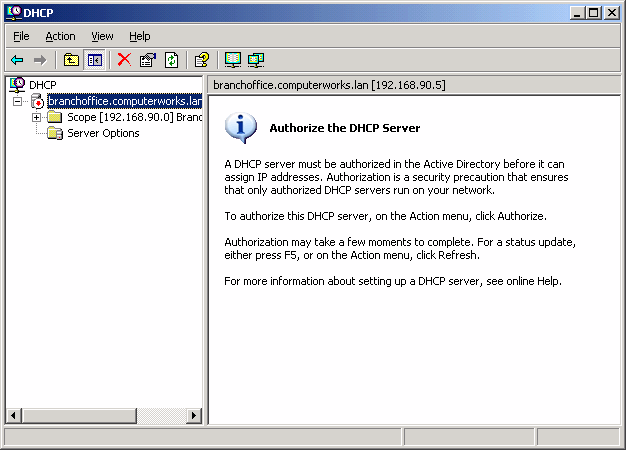Click the Forward arrow toolbar icon

point(40,60)
